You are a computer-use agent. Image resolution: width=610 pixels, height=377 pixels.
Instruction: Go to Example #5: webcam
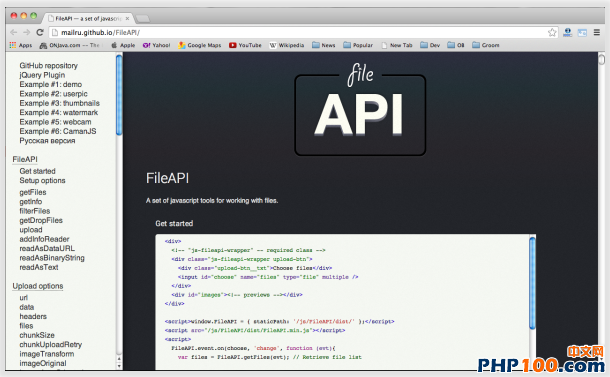(x=55, y=122)
